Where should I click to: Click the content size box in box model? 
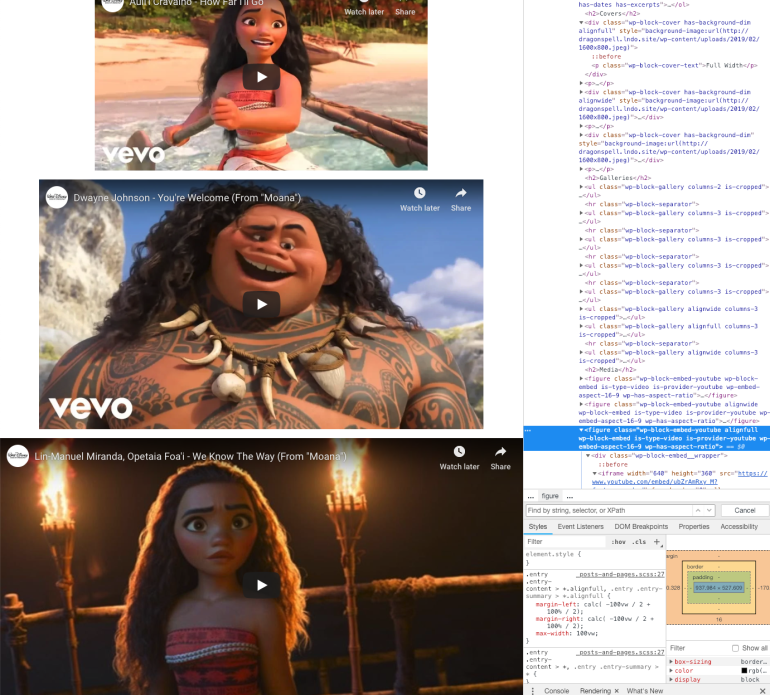pyautogui.click(x=719, y=587)
